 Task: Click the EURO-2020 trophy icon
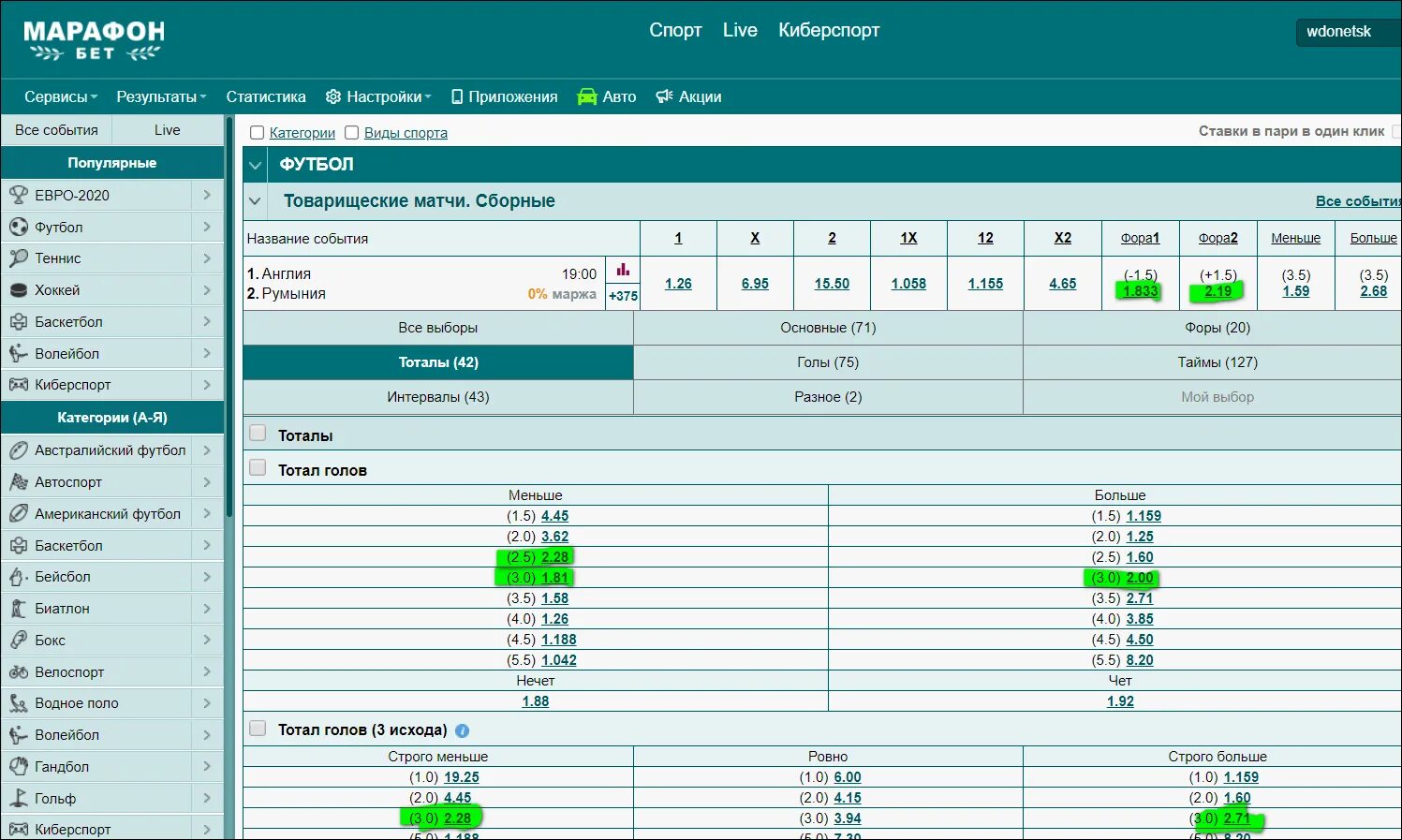click(19, 195)
